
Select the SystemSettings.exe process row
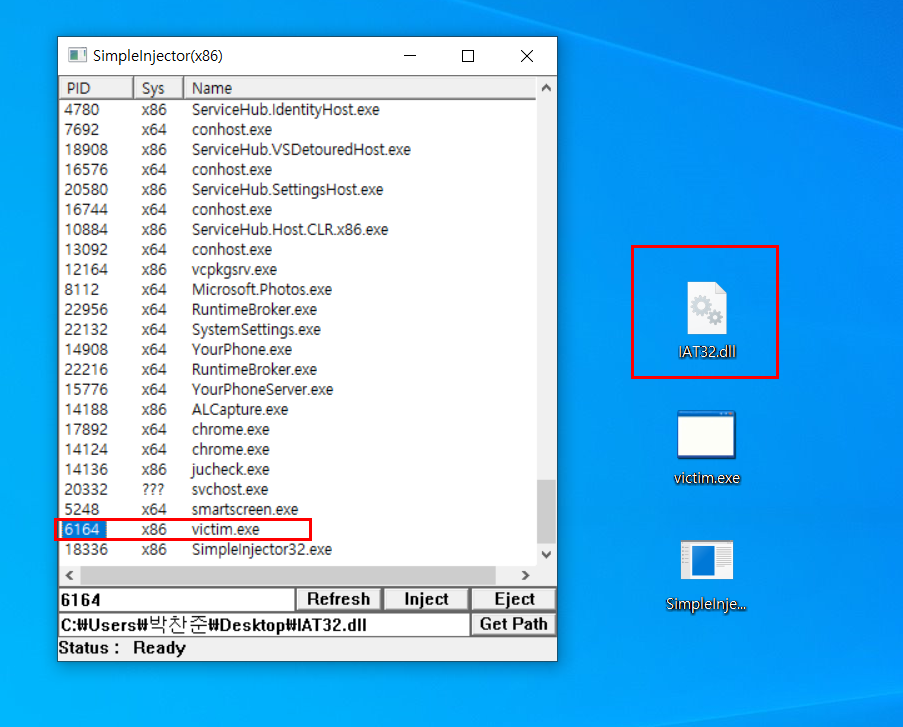click(297, 330)
